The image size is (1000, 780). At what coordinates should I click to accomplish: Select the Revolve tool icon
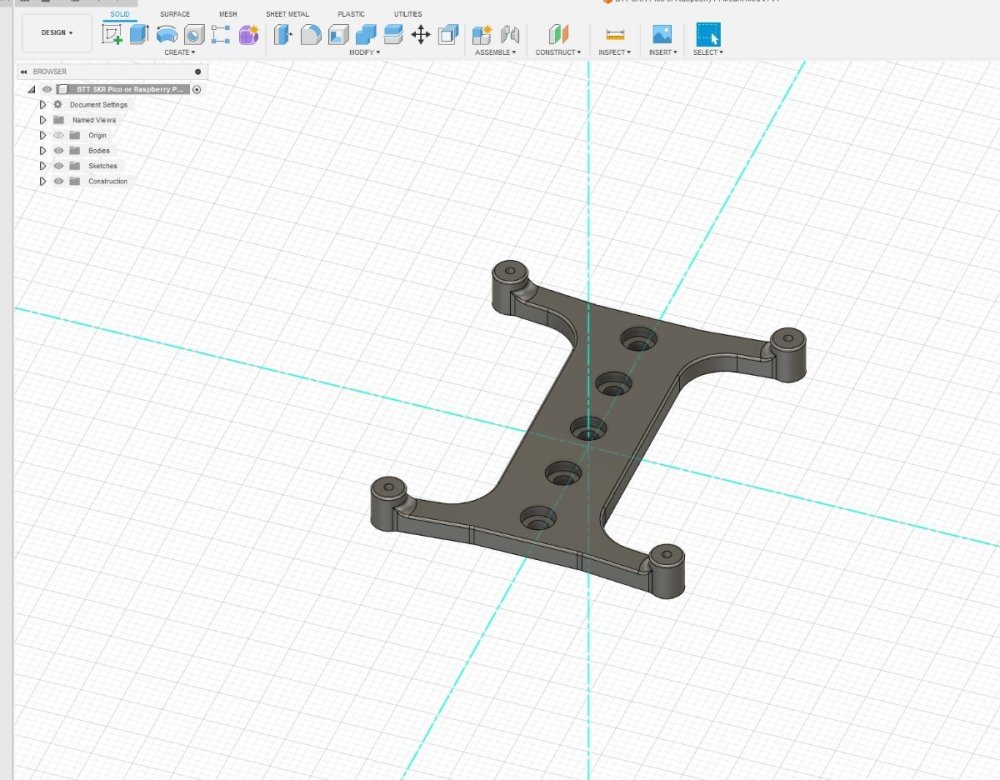[166, 34]
